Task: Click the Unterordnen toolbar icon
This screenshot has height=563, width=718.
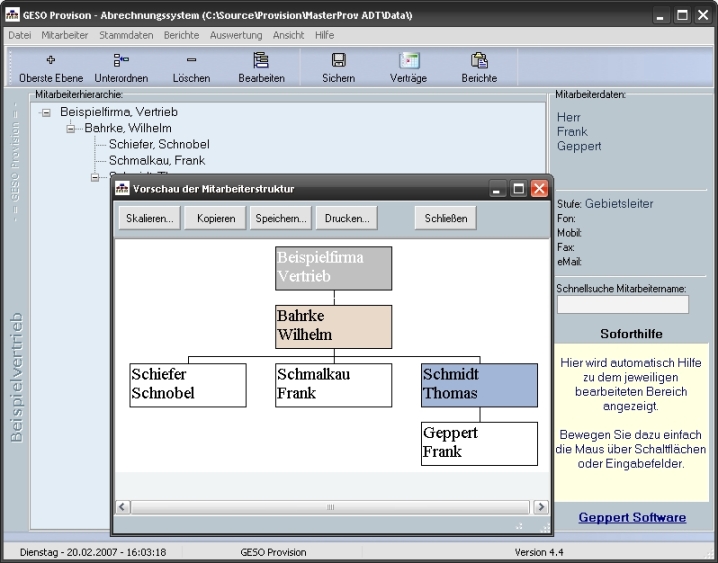Action: [121, 61]
